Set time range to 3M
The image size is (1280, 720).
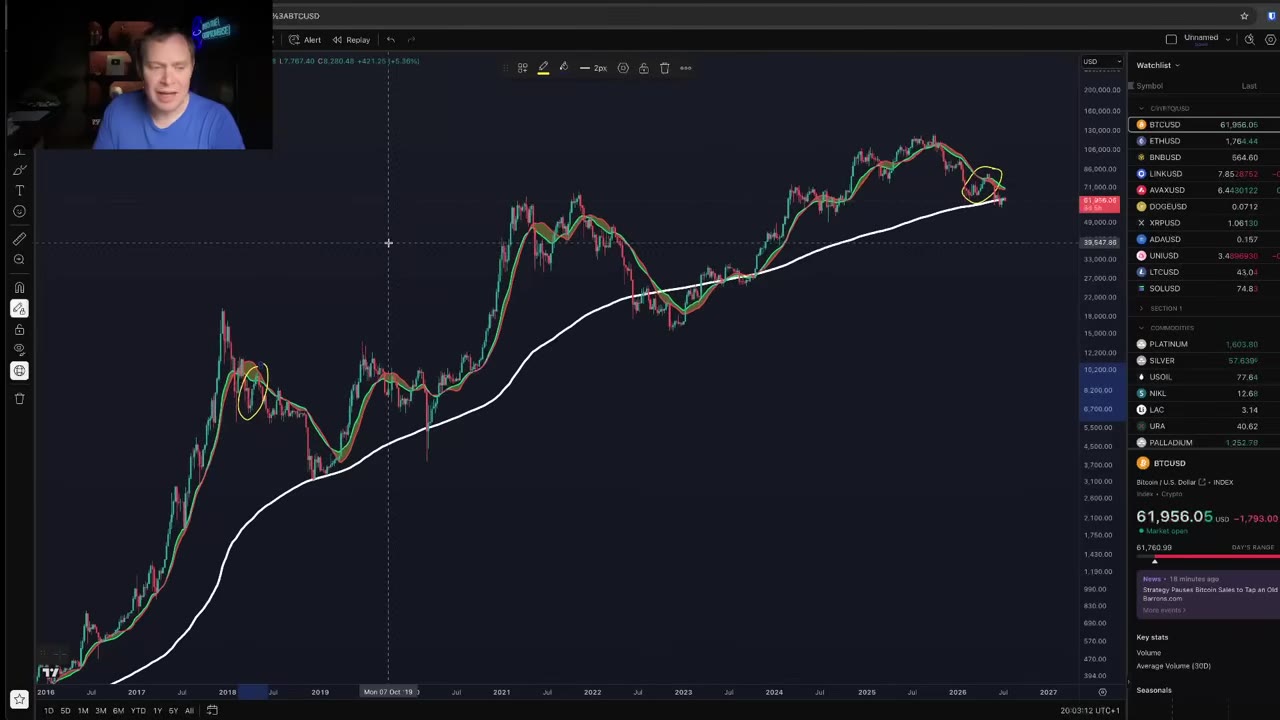[100, 710]
